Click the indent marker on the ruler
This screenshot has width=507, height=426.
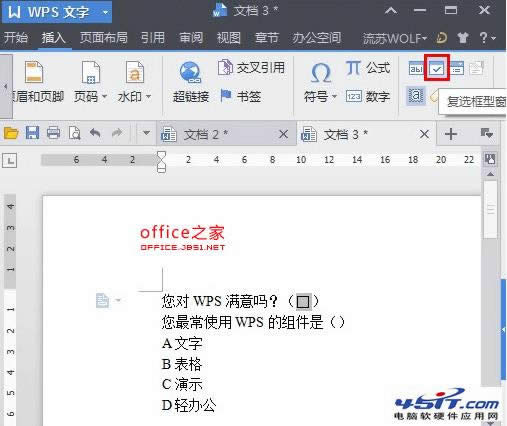(x=161, y=161)
